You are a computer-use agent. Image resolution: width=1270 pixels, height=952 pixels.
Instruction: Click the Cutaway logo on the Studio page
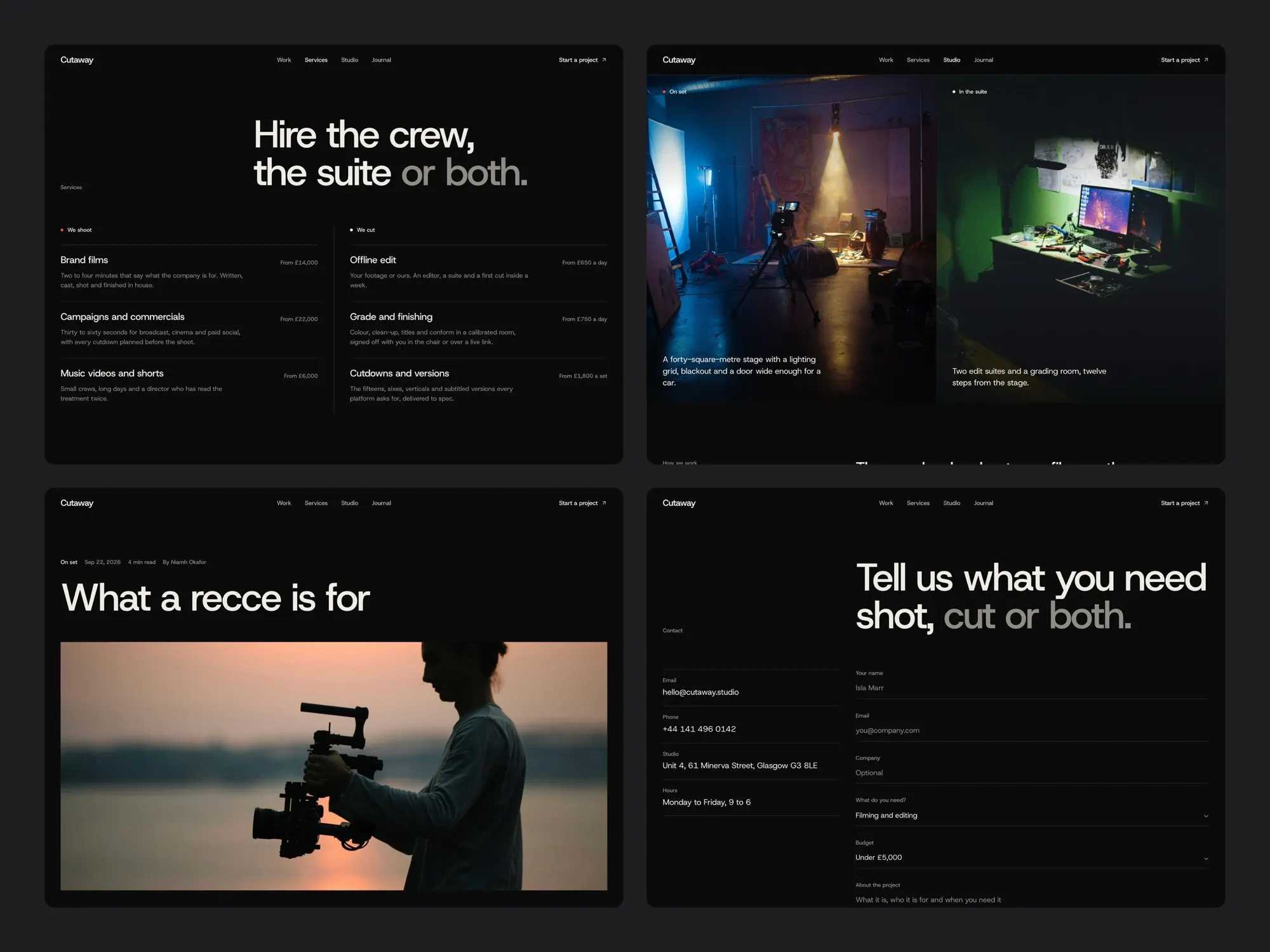(679, 60)
